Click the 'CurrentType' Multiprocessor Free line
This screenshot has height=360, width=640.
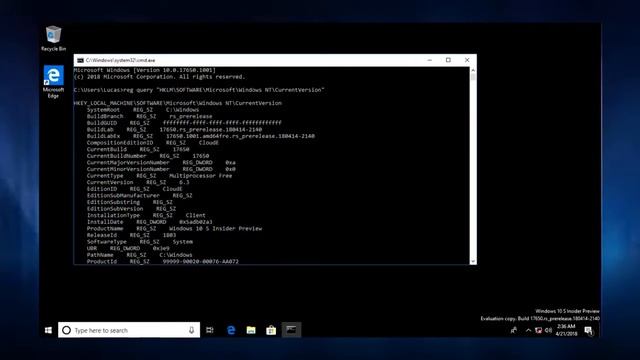click(x=159, y=176)
